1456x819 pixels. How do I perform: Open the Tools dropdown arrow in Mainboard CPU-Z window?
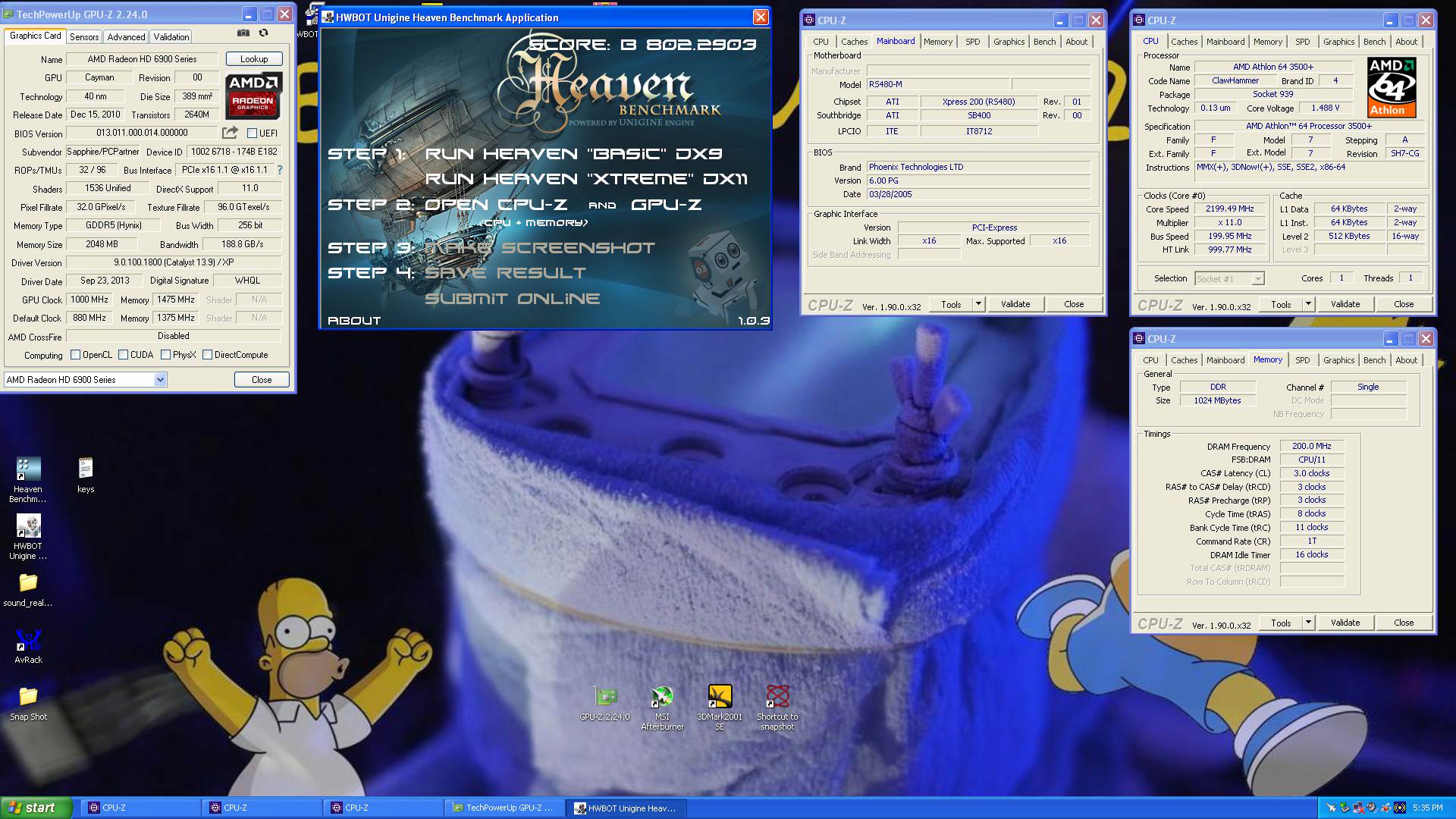[x=978, y=304]
